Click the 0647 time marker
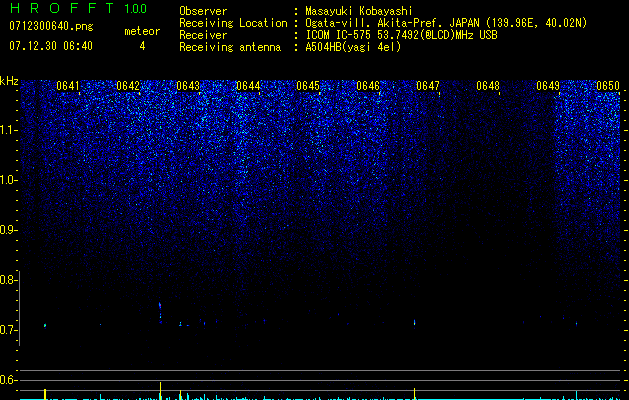The image size is (629, 400). click(x=428, y=86)
